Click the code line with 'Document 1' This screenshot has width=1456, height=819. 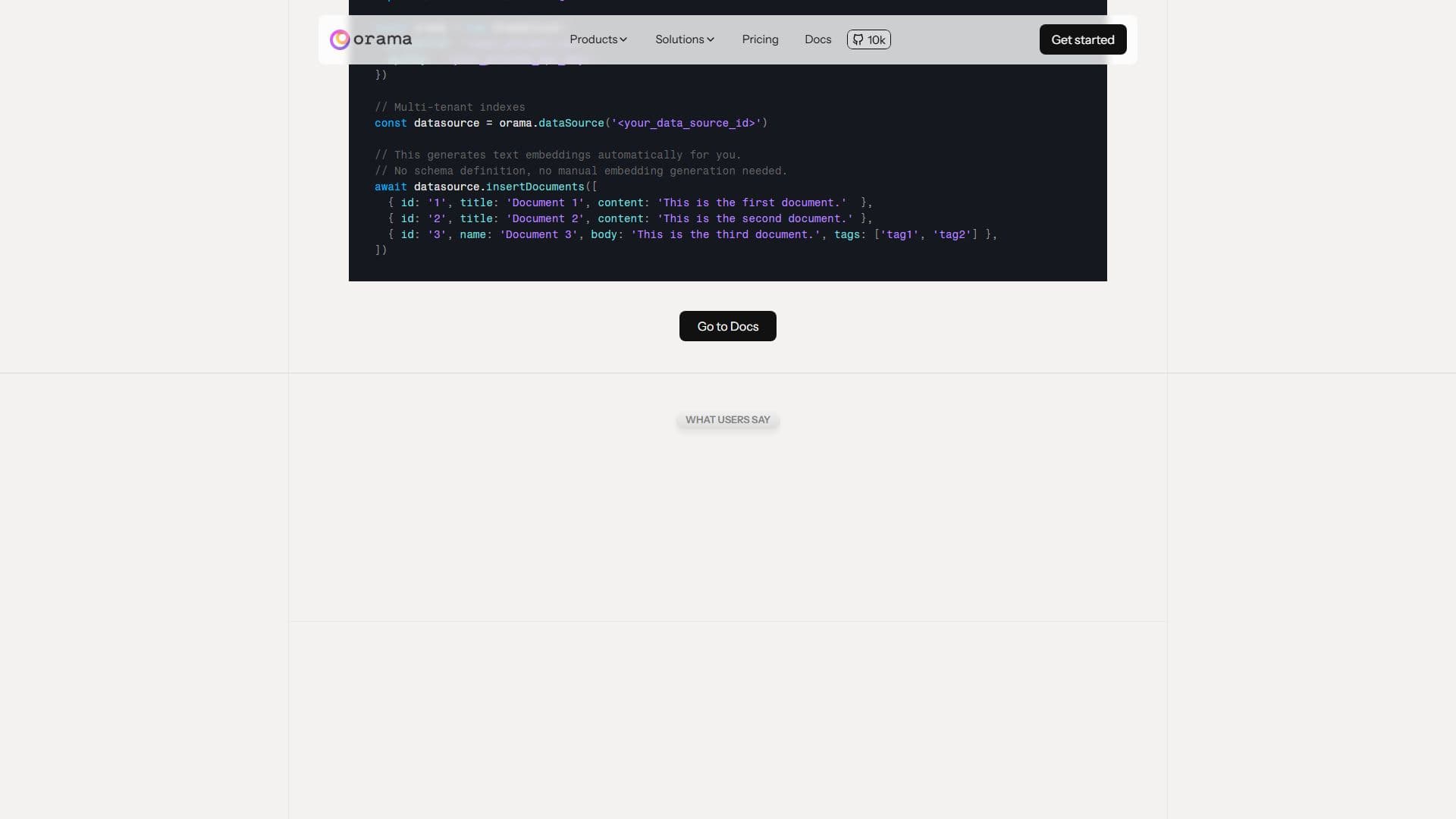click(x=630, y=202)
